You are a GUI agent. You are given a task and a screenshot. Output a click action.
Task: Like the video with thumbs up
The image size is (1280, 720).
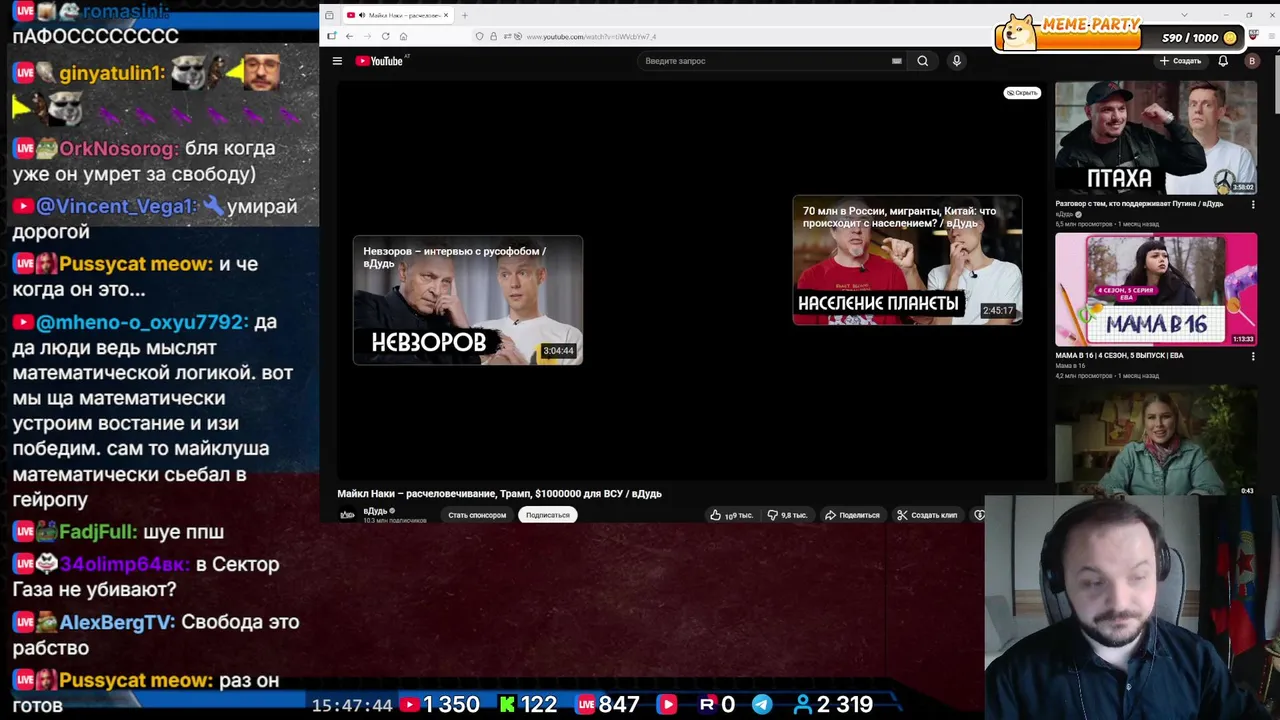click(x=731, y=515)
